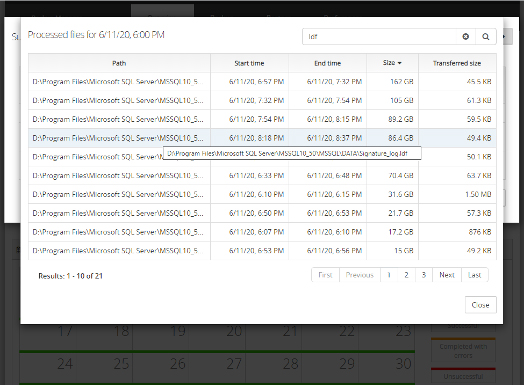This screenshot has width=524, height=385.
Task: Click the transferred size 1.50 MB cell
Action: click(478, 194)
